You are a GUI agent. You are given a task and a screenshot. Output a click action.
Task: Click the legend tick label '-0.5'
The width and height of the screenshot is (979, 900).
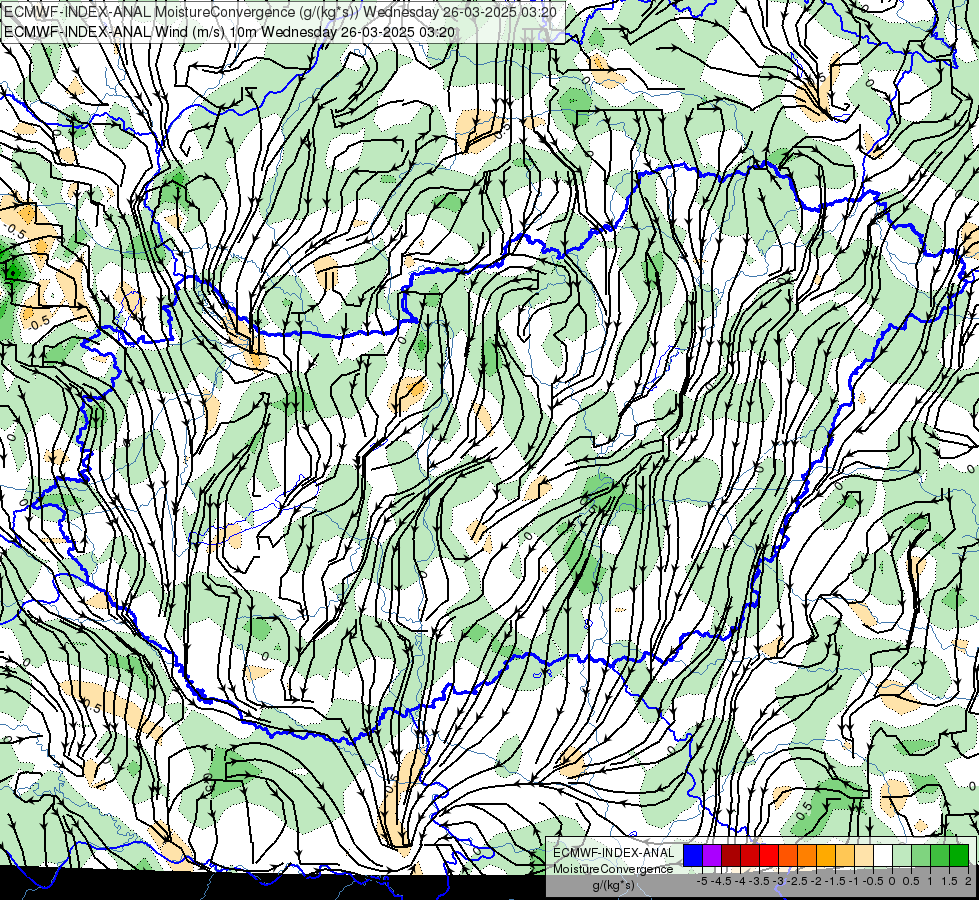tap(873, 881)
